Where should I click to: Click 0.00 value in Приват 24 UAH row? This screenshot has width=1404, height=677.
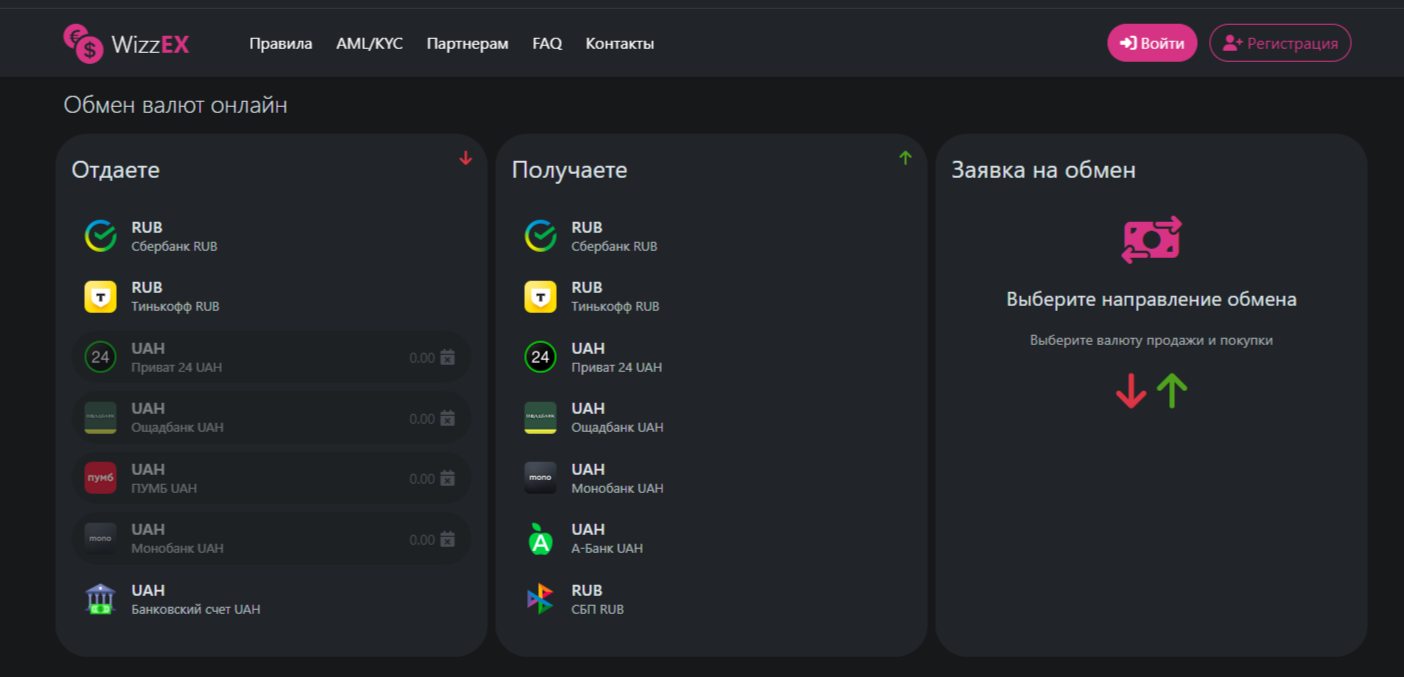click(422, 358)
